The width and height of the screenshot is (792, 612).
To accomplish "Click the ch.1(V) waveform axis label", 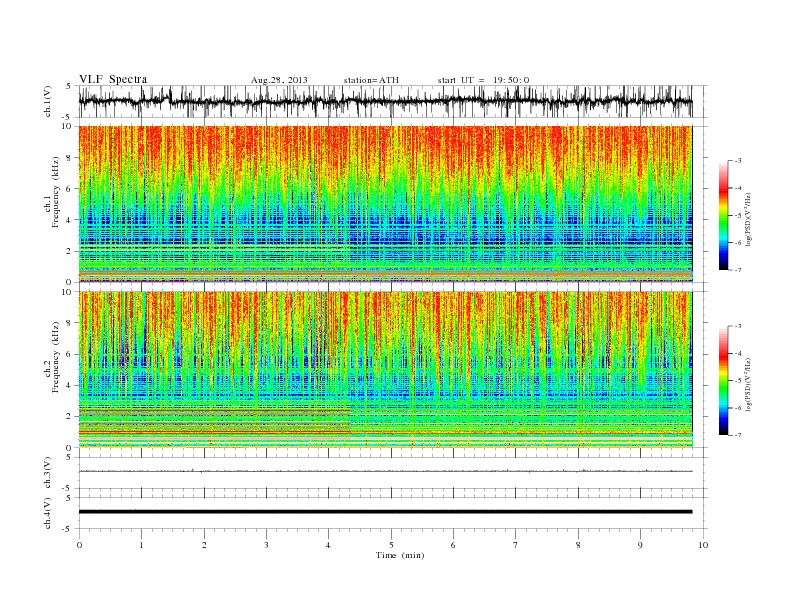I will [x=48, y=101].
